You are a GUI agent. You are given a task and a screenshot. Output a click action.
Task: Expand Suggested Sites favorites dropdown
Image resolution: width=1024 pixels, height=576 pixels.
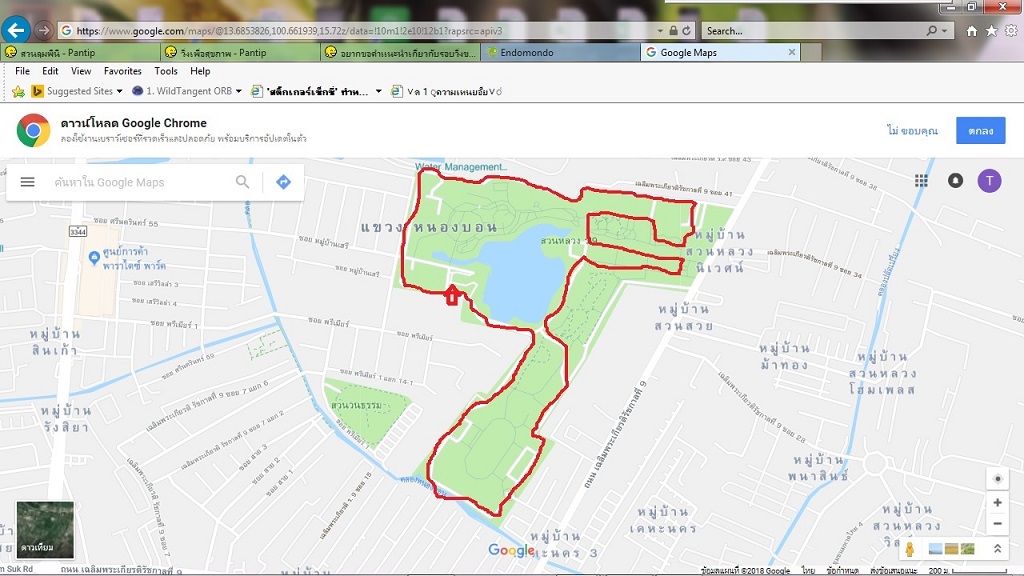[x=120, y=91]
